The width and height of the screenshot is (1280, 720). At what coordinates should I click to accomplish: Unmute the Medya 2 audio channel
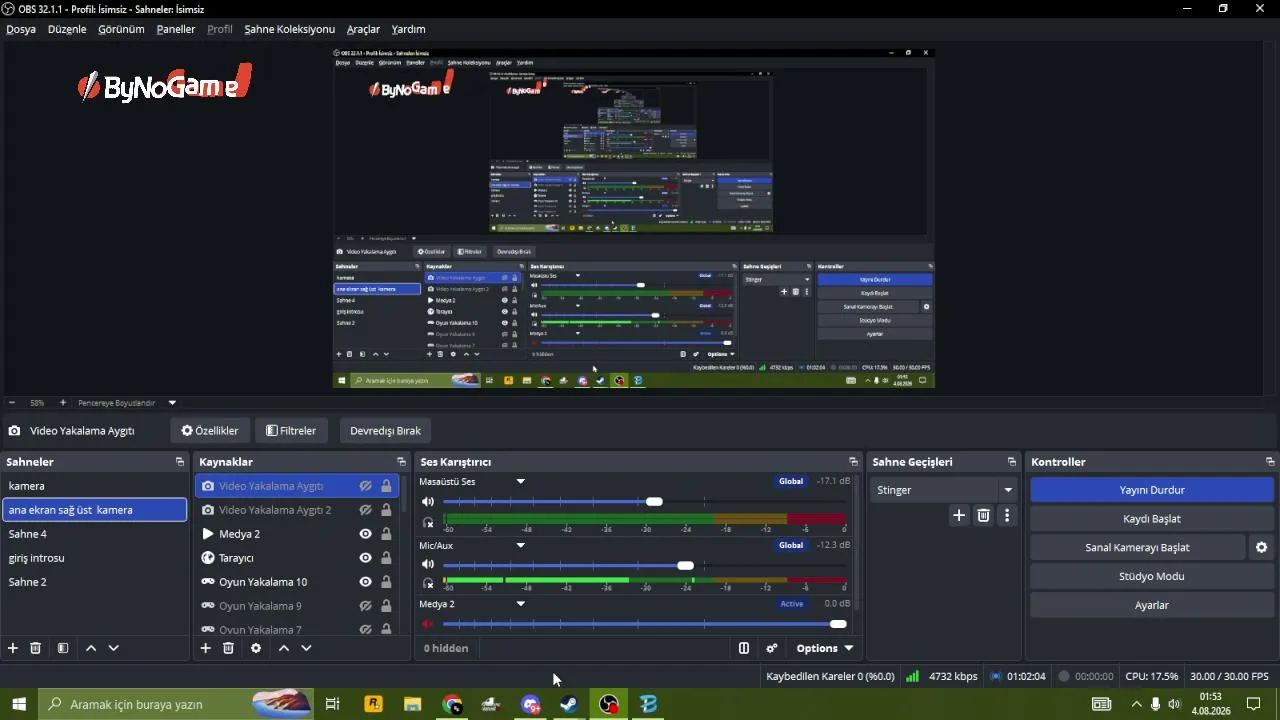tap(428, 624)
